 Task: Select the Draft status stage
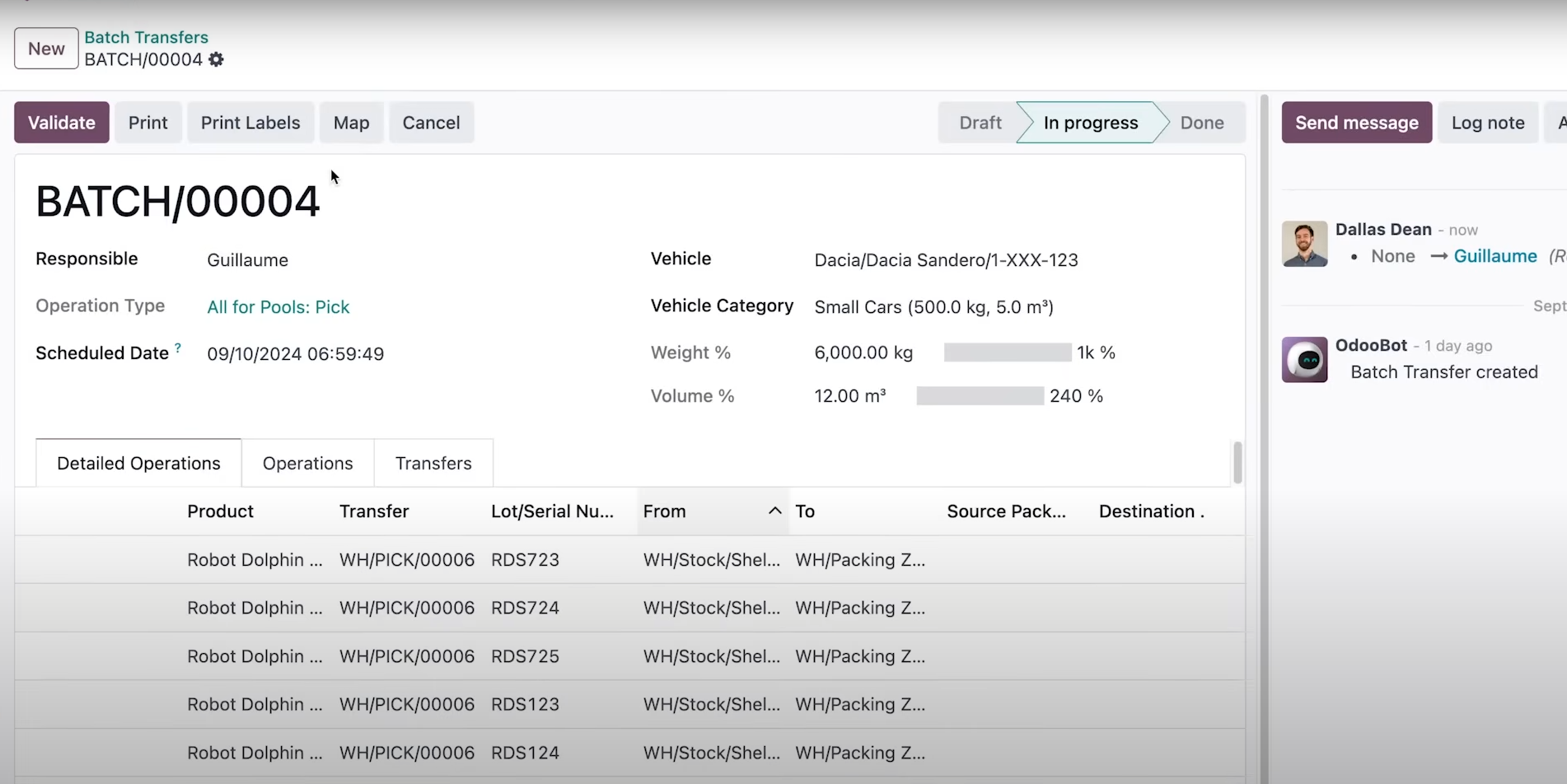(980, 123)
